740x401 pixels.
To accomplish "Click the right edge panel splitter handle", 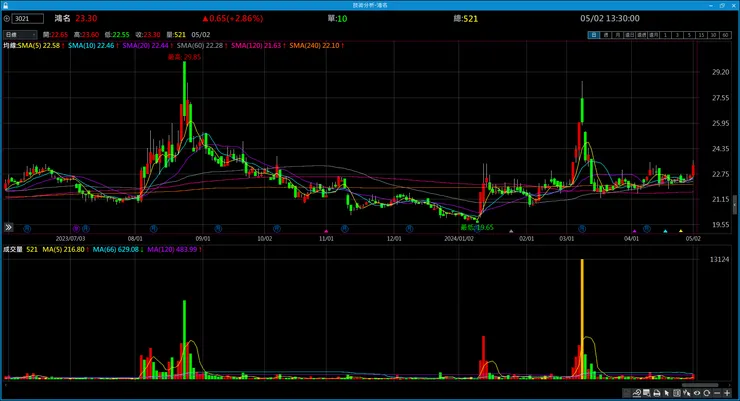I will (735, 206).
